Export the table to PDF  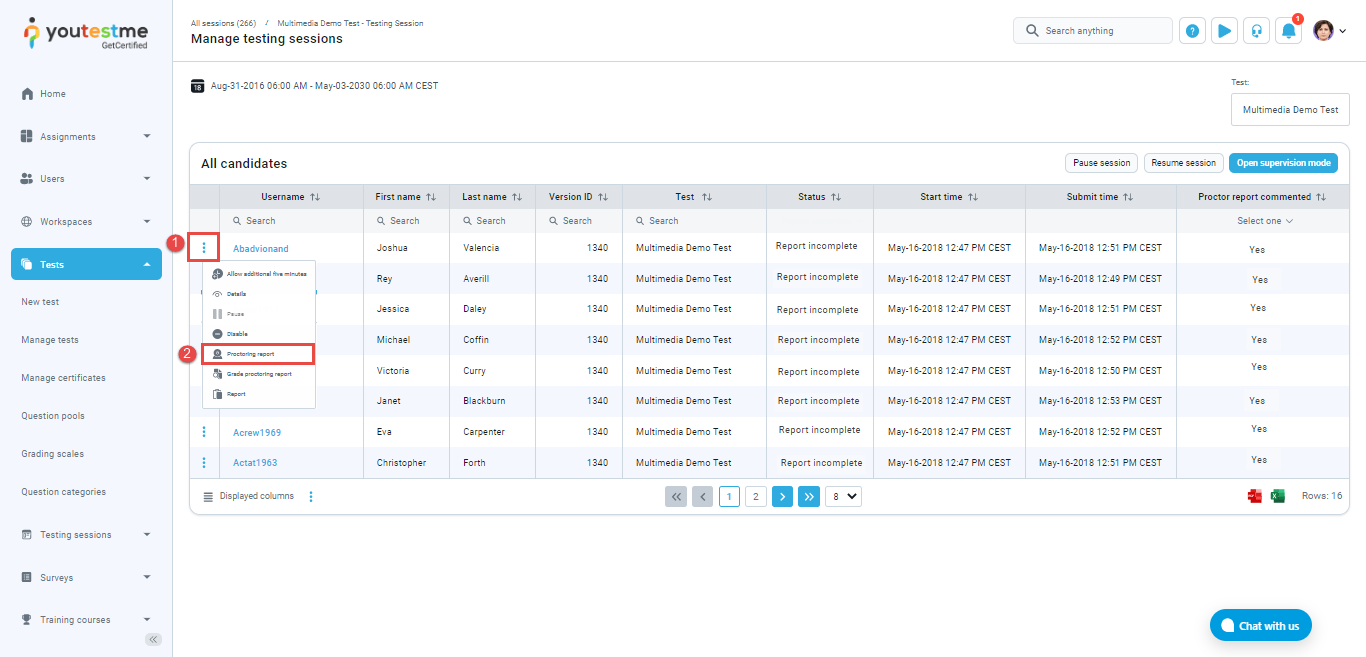click(1254, 496)
